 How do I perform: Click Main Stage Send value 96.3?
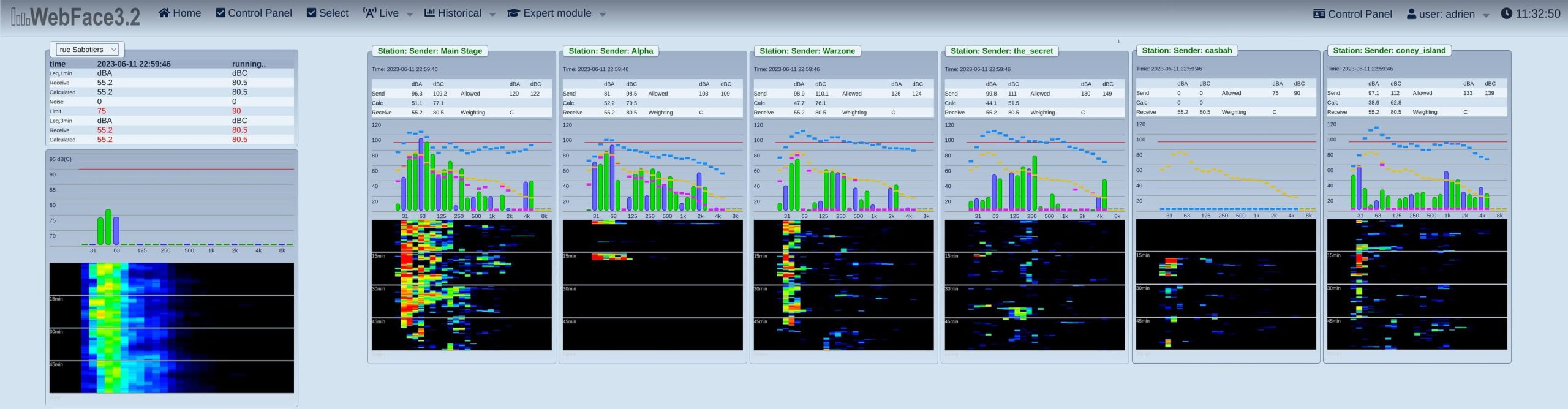coord(417,94)
